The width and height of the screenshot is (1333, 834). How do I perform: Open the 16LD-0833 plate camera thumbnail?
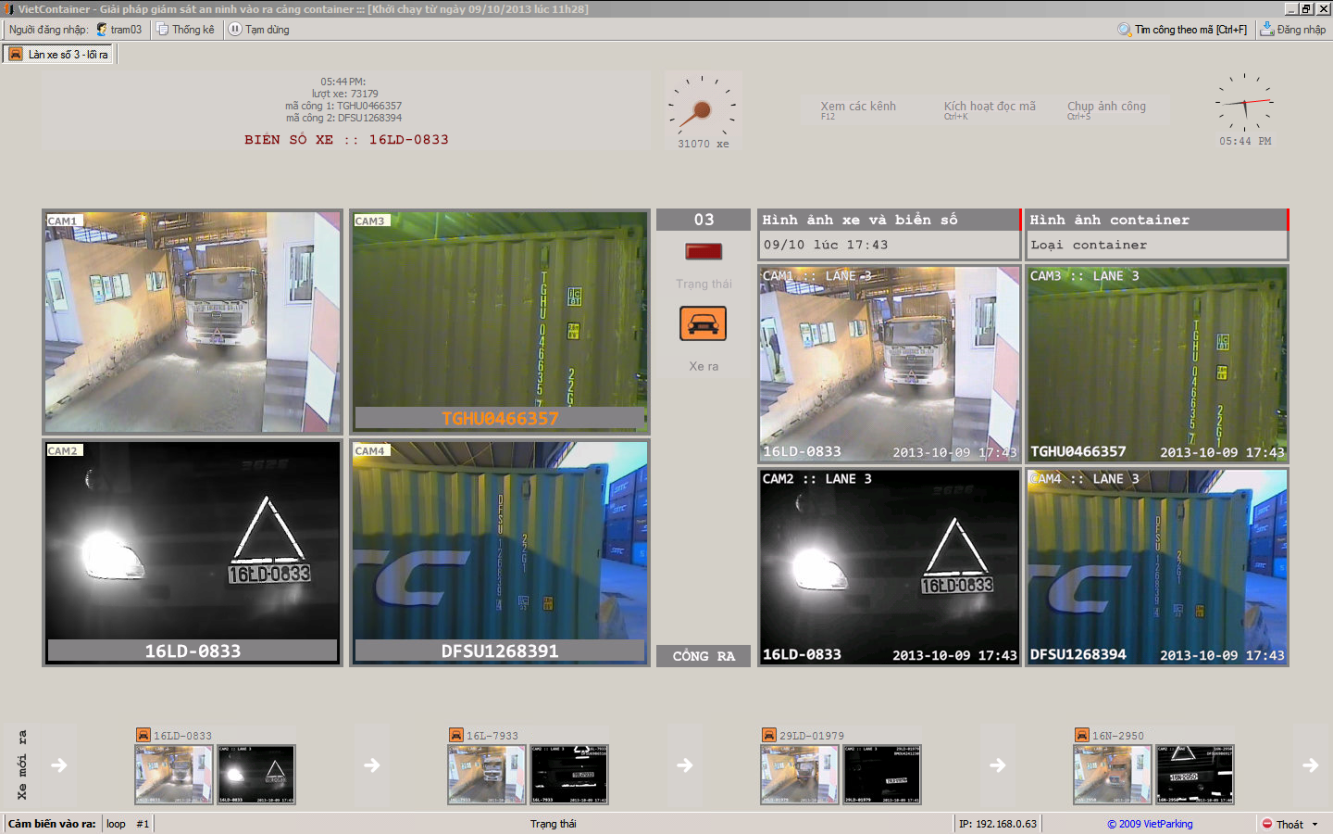point(257,774)
